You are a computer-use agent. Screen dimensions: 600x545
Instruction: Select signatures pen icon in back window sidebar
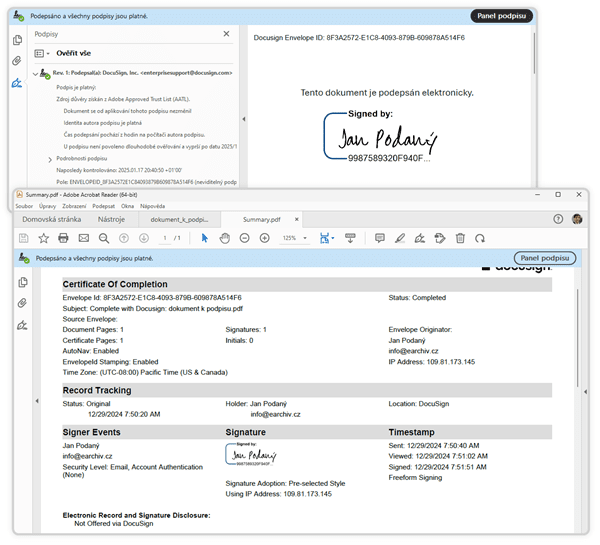17,83
